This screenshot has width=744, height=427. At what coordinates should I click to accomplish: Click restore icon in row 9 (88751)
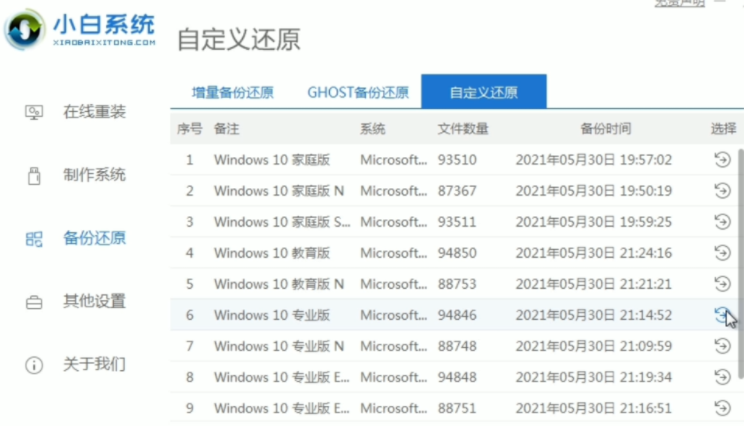722,408
